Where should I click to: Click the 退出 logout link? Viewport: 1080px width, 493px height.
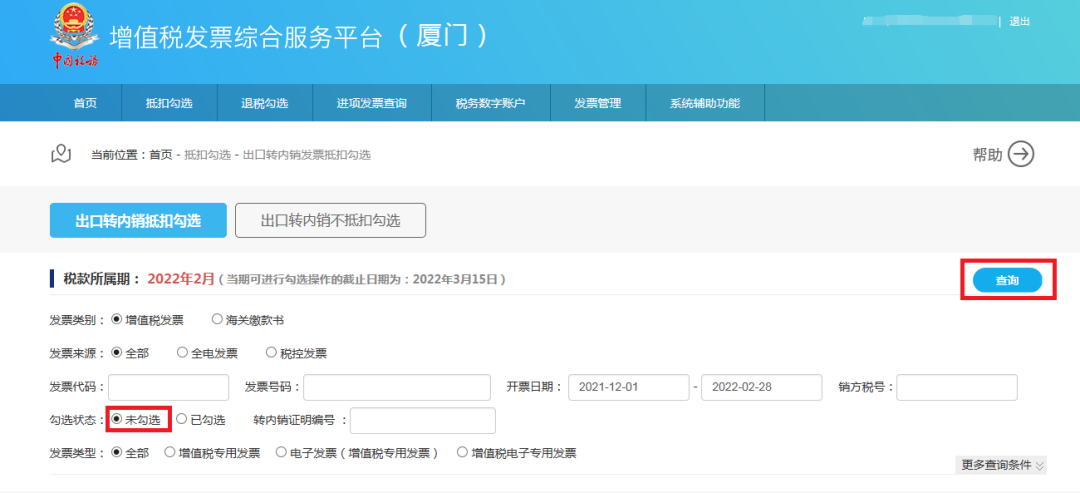(1019, 21)
